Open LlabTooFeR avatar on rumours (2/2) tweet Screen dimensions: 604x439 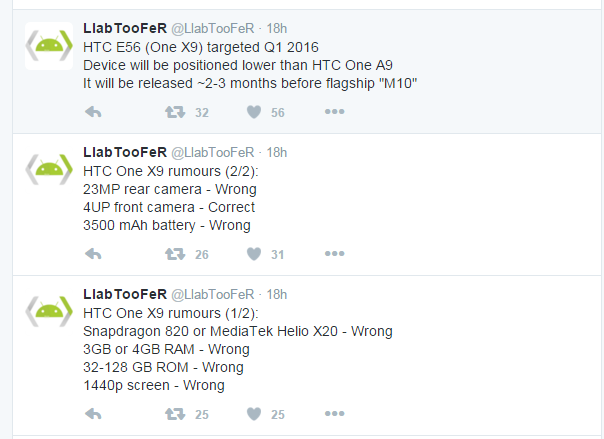tap(49, 170)
